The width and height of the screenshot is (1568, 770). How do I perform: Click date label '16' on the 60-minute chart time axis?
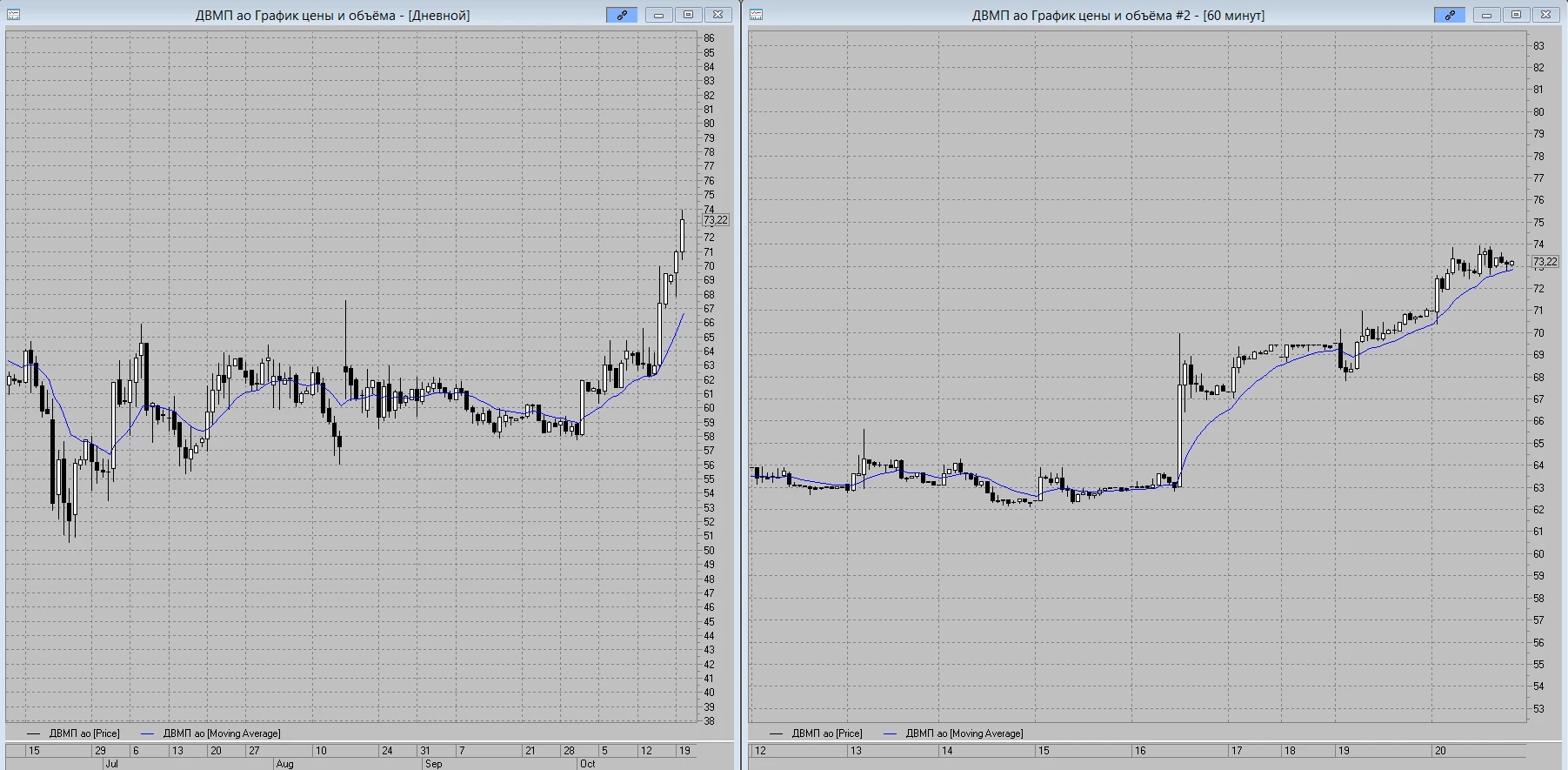(x=1139, y=751)
